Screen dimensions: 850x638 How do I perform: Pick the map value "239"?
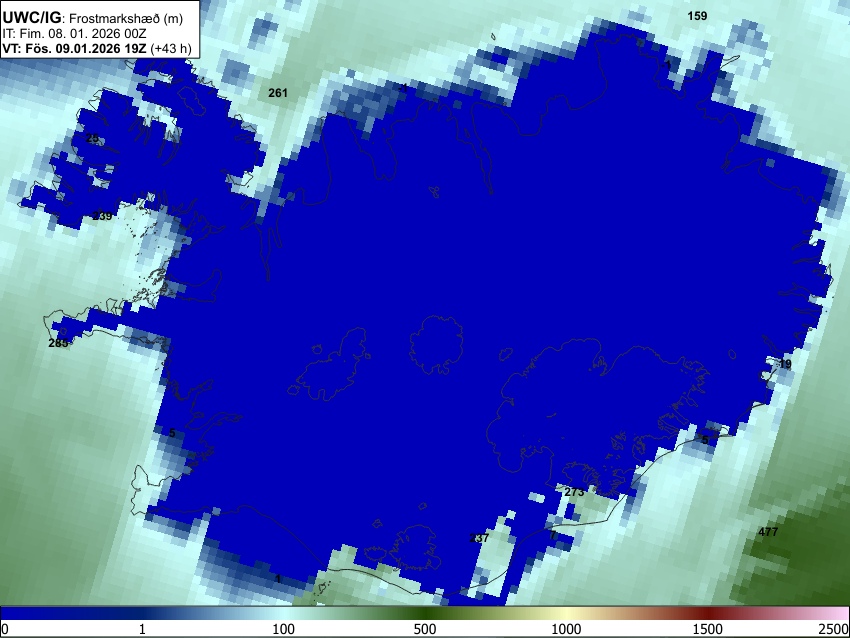pyautogui.click(x=102, y=216)
